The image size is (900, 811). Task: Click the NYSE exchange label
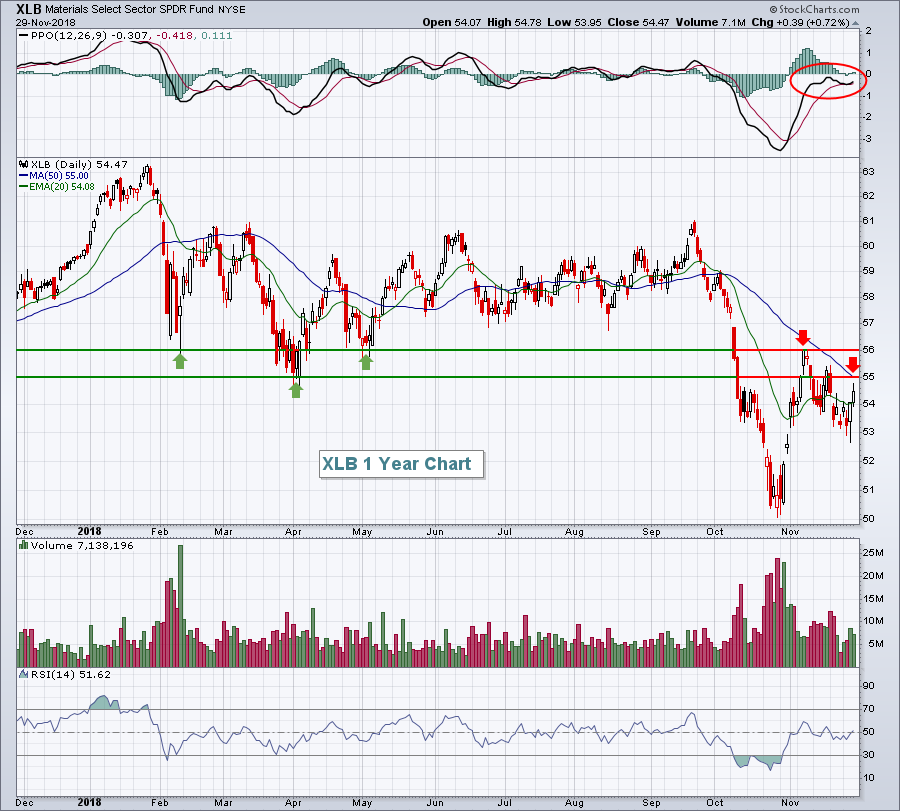click(232, 10)
